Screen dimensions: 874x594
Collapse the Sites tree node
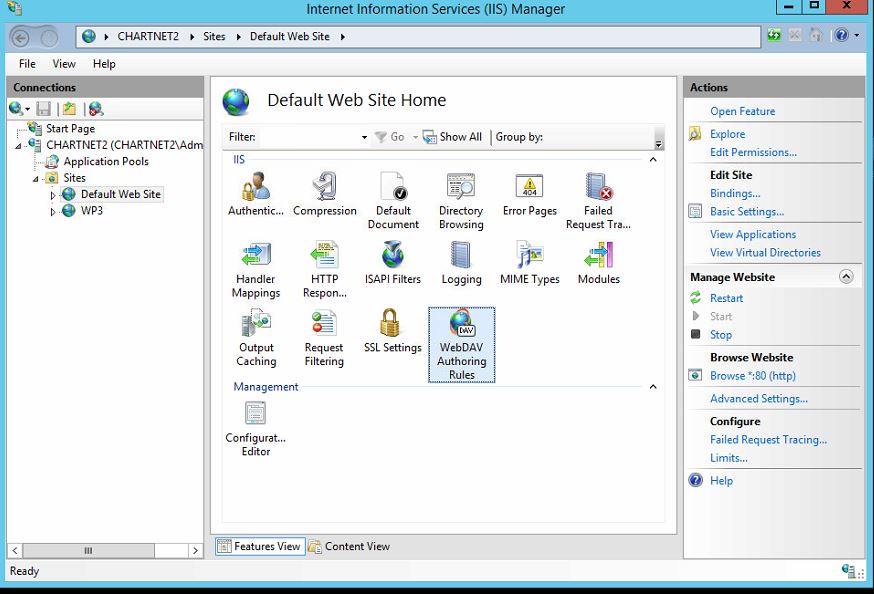(36, 179)
